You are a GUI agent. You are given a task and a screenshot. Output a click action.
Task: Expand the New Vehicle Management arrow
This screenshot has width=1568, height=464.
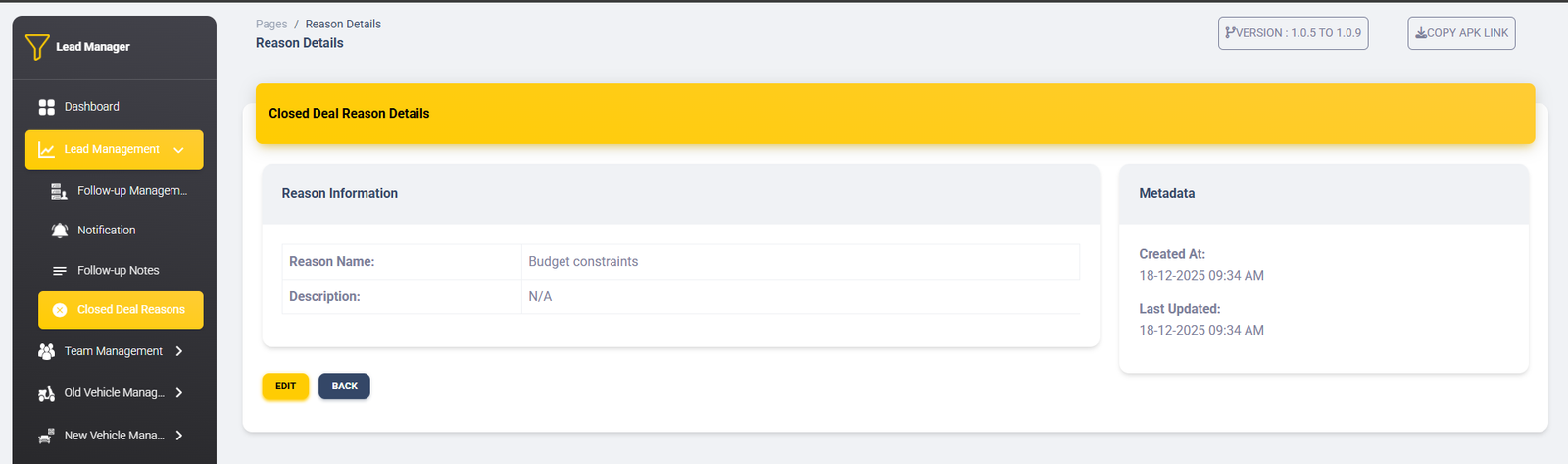click(179, 436)
